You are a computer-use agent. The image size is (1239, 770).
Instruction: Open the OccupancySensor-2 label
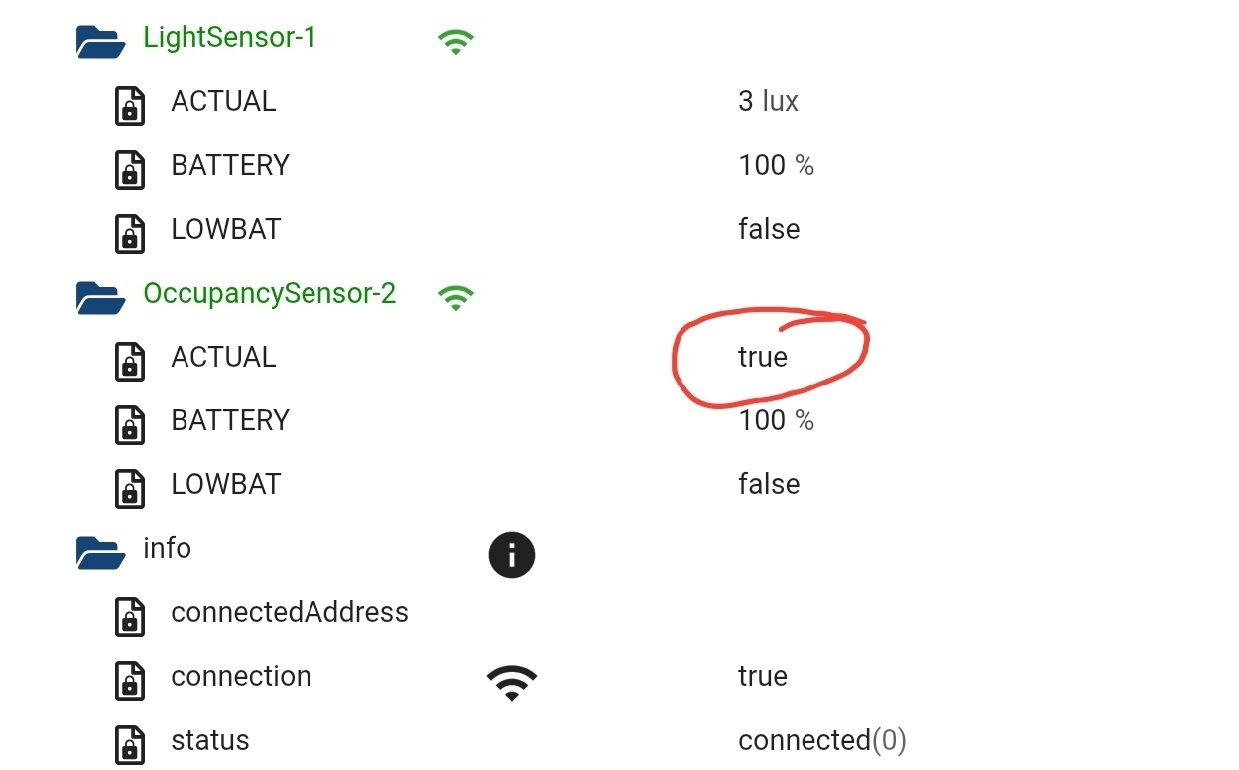coord(268,293)
